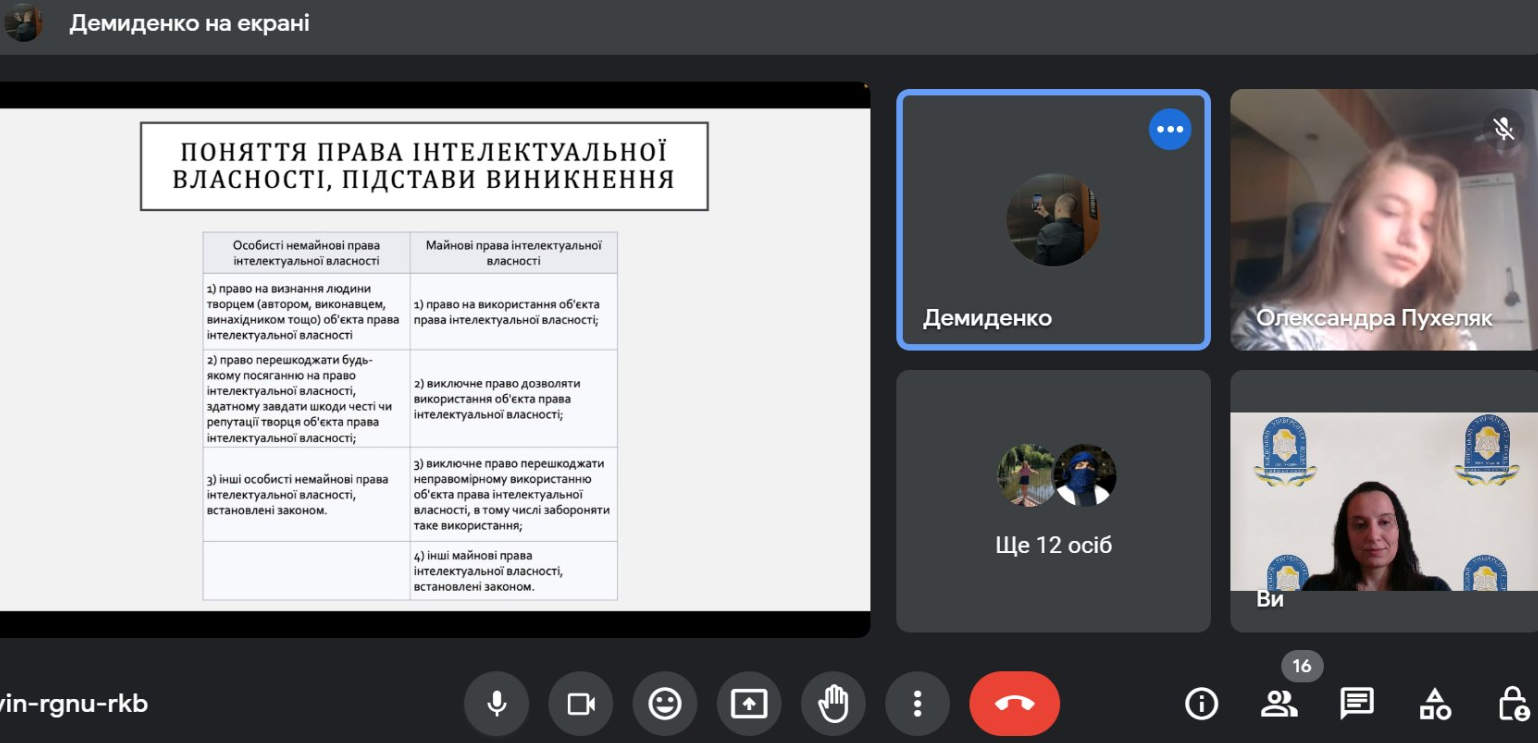1538x743 pixels.
Task: Show the people participants list
Action: pyautogui.click(x=1278, y=704)
